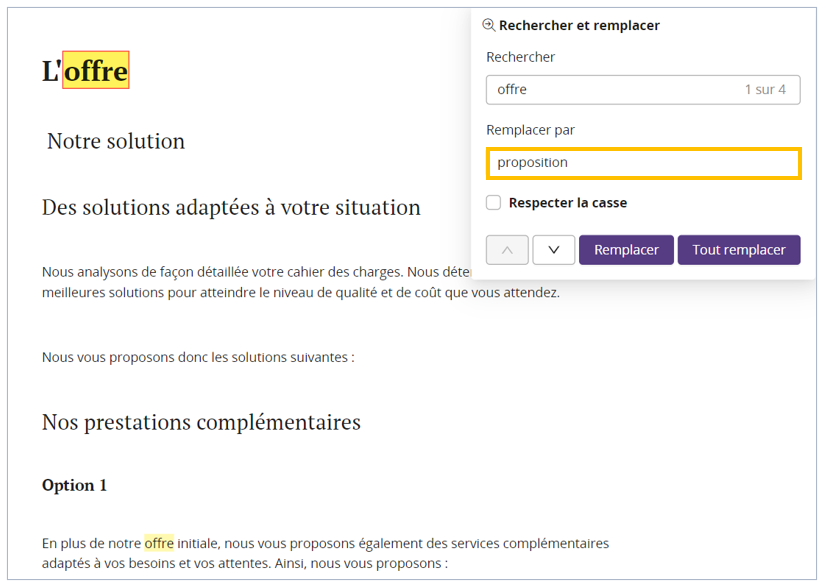Click the line "Nous vous proposons donc les solutions suivantes"
The height and width of the screenshot is (586, 822).
(x=198, y=357)
